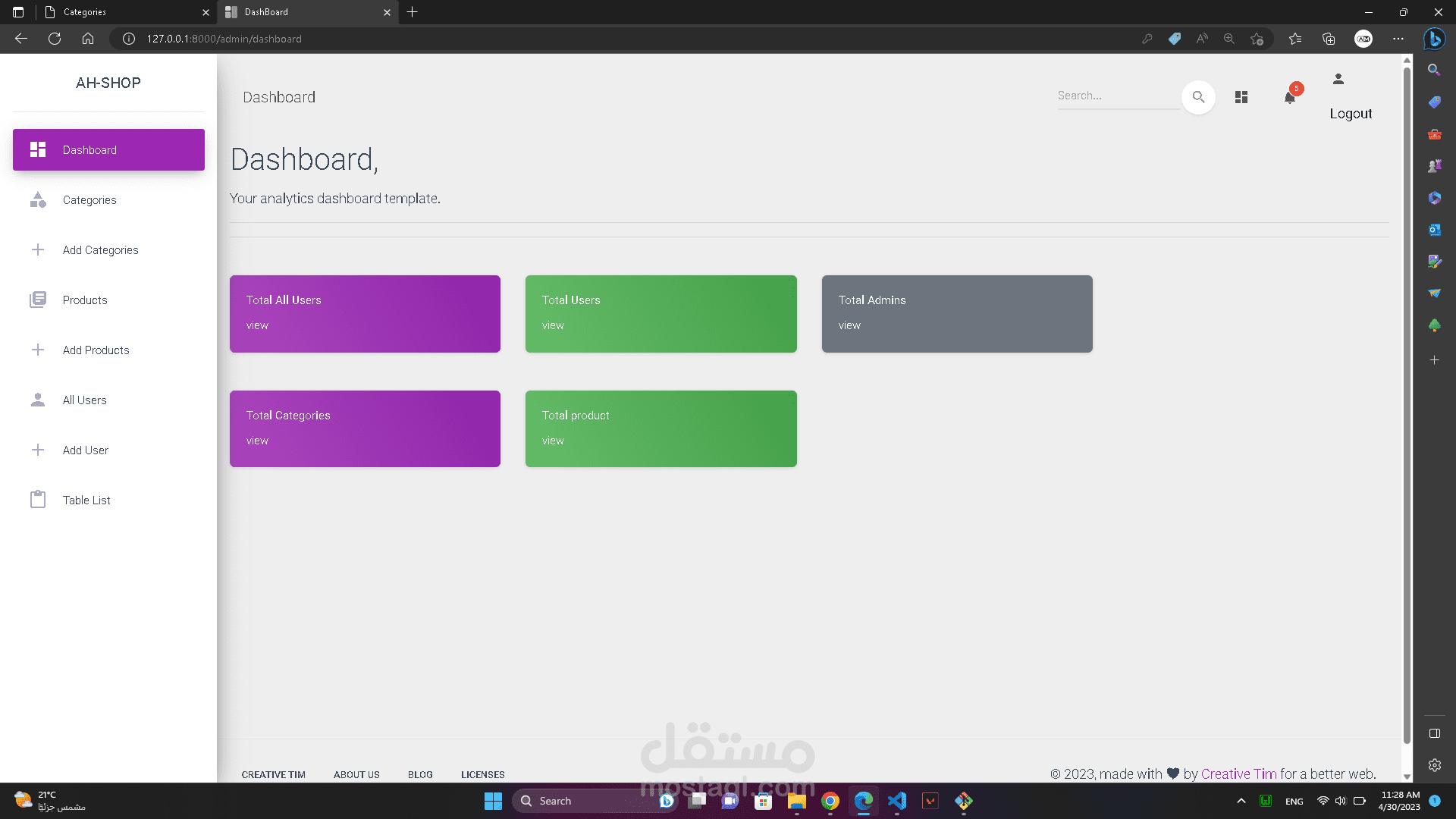Click the browser profile avatar

coord(1363,39)
